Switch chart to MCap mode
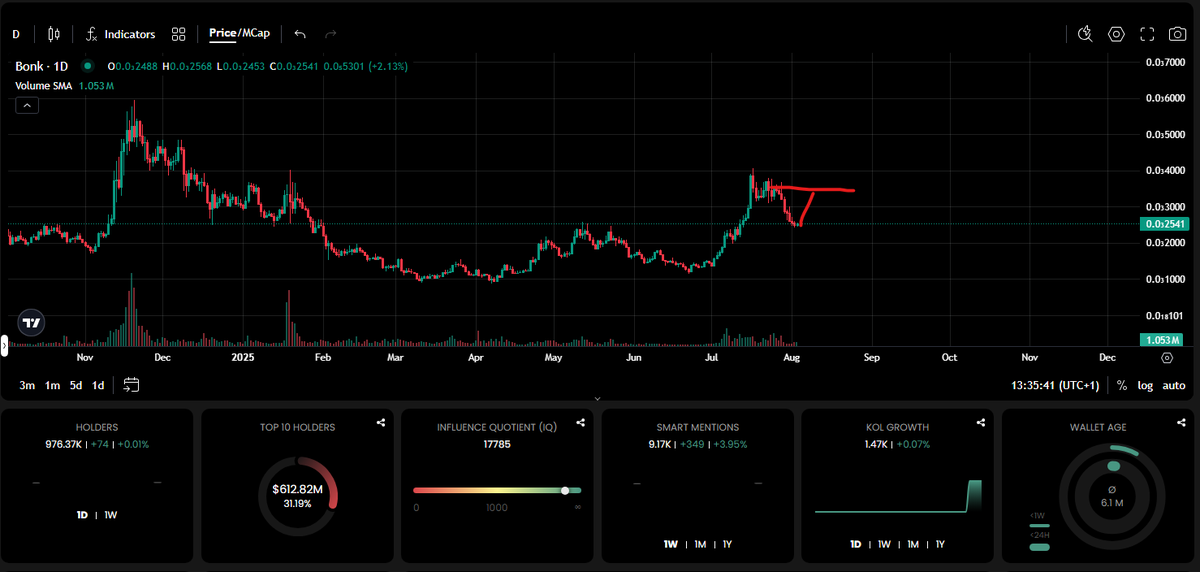 pos(256,33)
